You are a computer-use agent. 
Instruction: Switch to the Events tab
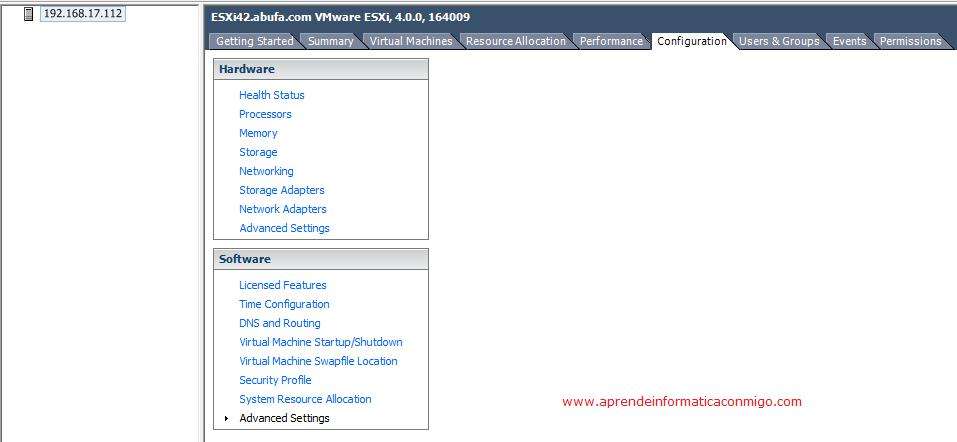pos(849,41)
